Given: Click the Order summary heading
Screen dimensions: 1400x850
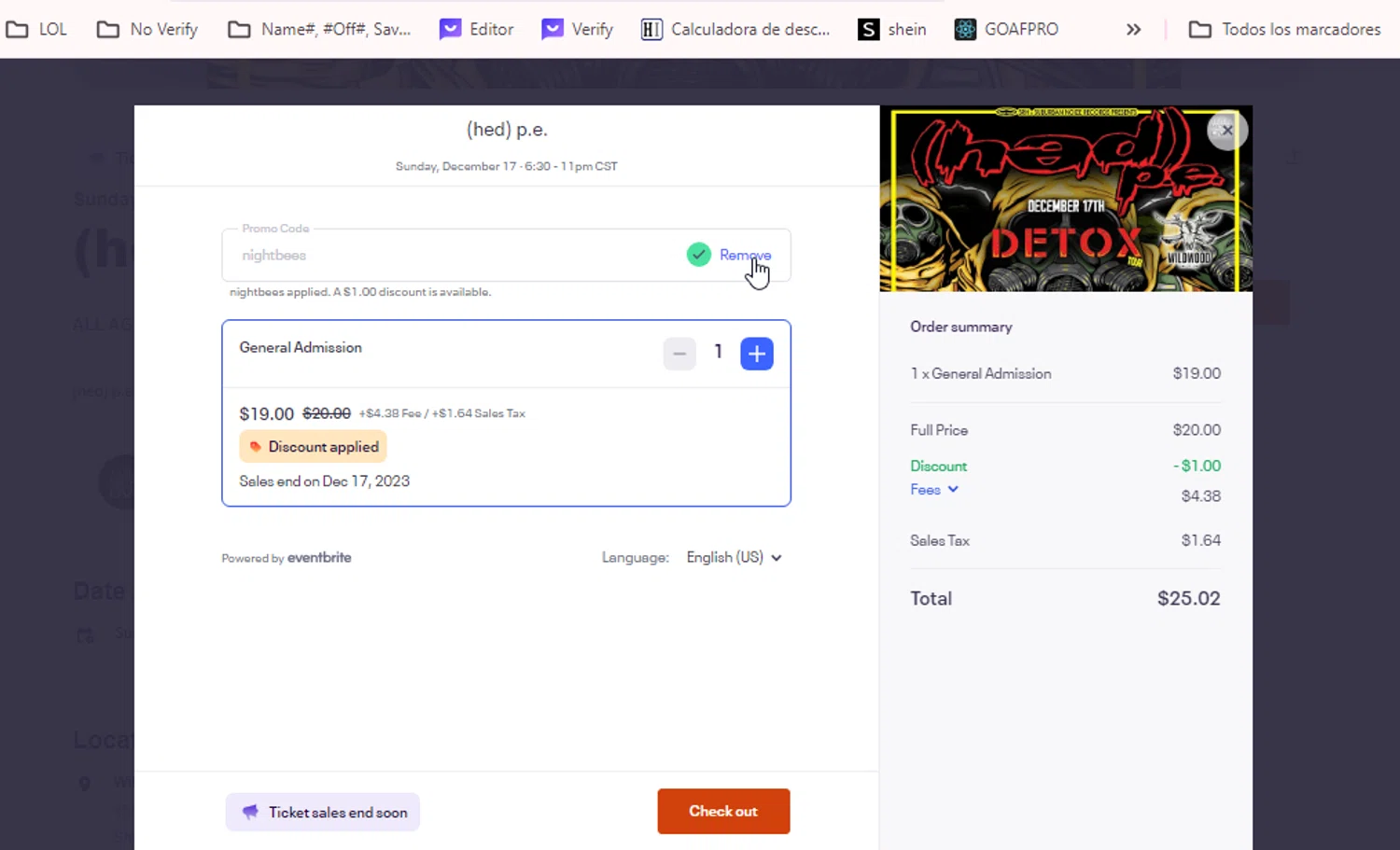Looking at the screenshot, I should (x=960, y=327).
